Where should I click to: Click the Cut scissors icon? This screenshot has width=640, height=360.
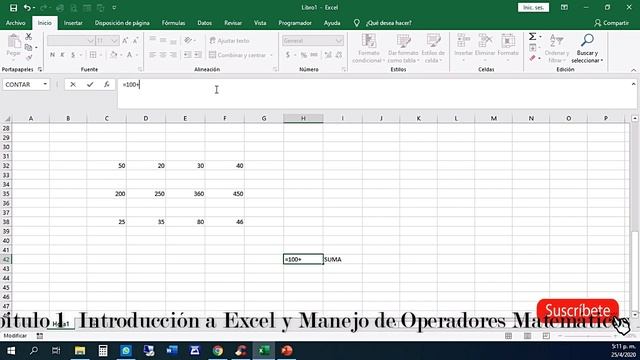click(x=29, y=37)
